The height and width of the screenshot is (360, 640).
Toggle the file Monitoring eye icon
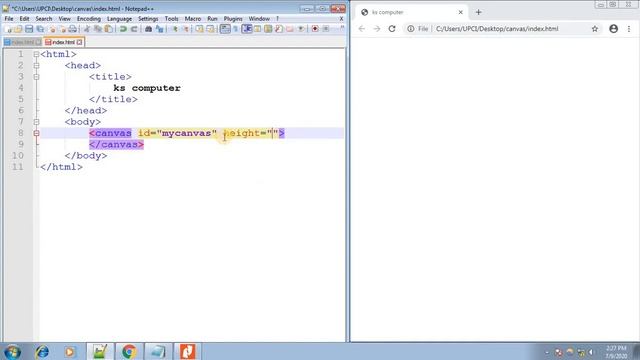coord(301,29)
